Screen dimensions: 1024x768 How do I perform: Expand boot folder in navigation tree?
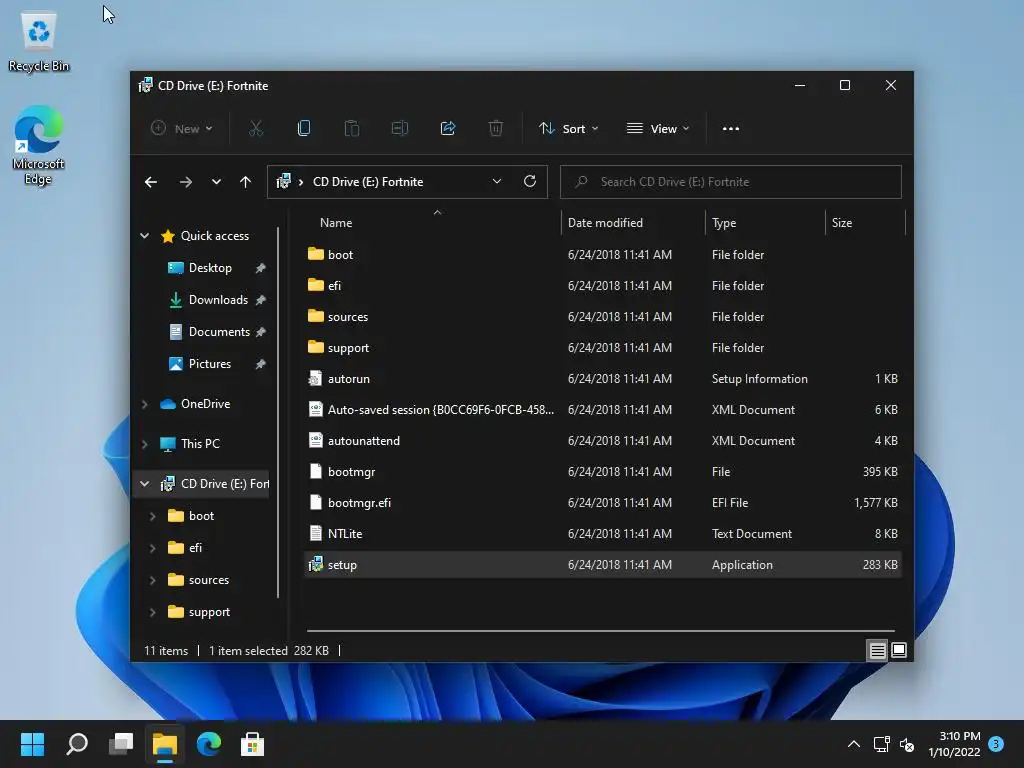coord(152,516)
